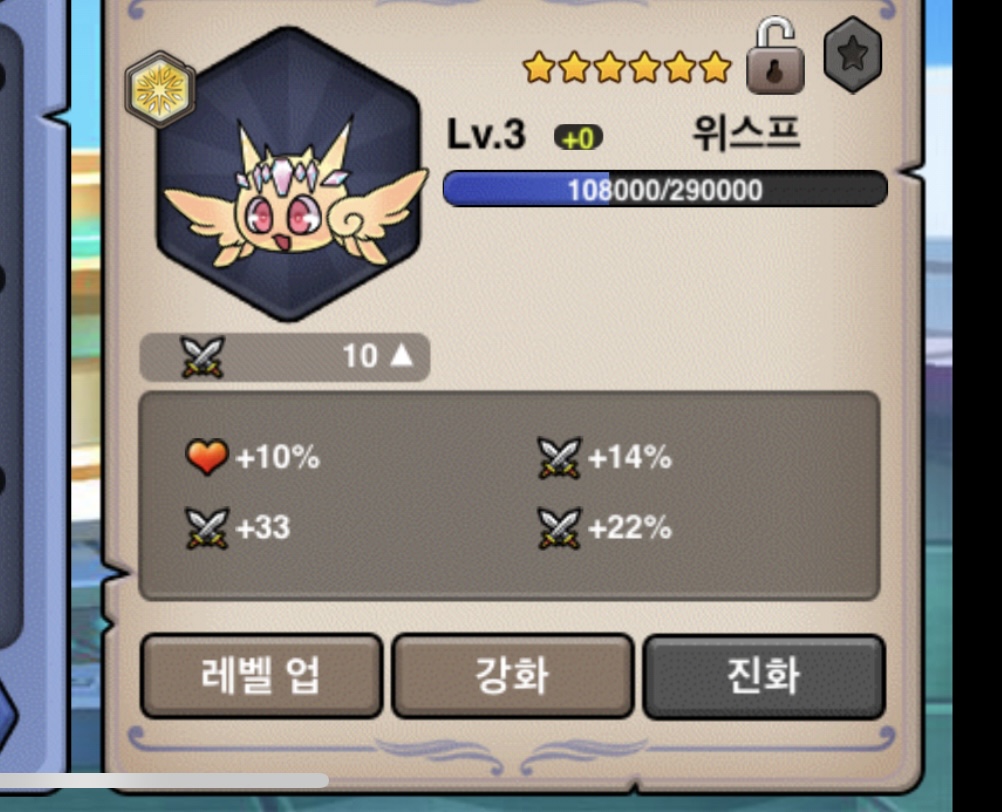Click the crossed swords attack power icon
The width and height of the screenshot is (1002, 812).
pos(203,356)
